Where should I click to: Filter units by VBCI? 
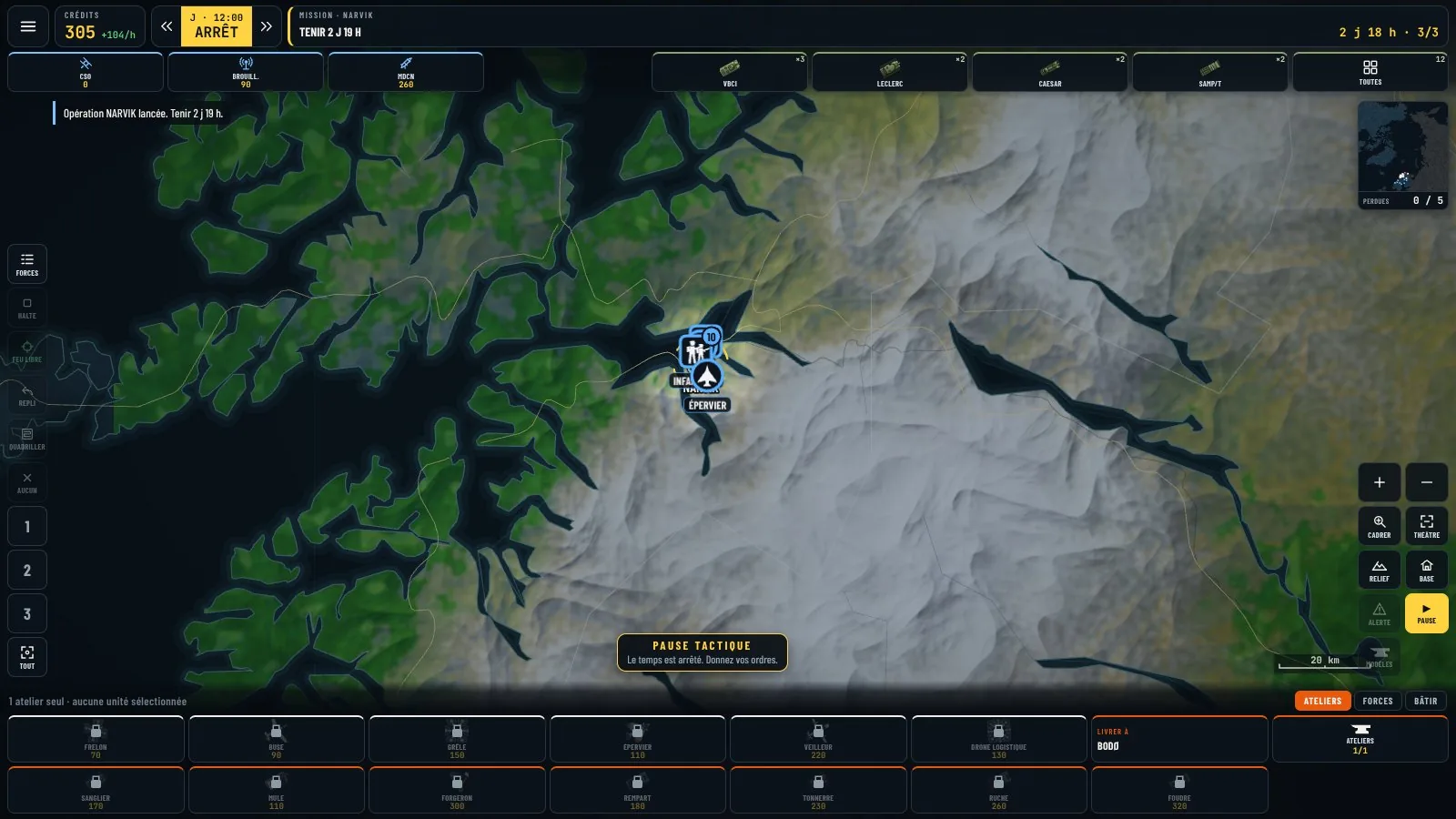[730, 72]
